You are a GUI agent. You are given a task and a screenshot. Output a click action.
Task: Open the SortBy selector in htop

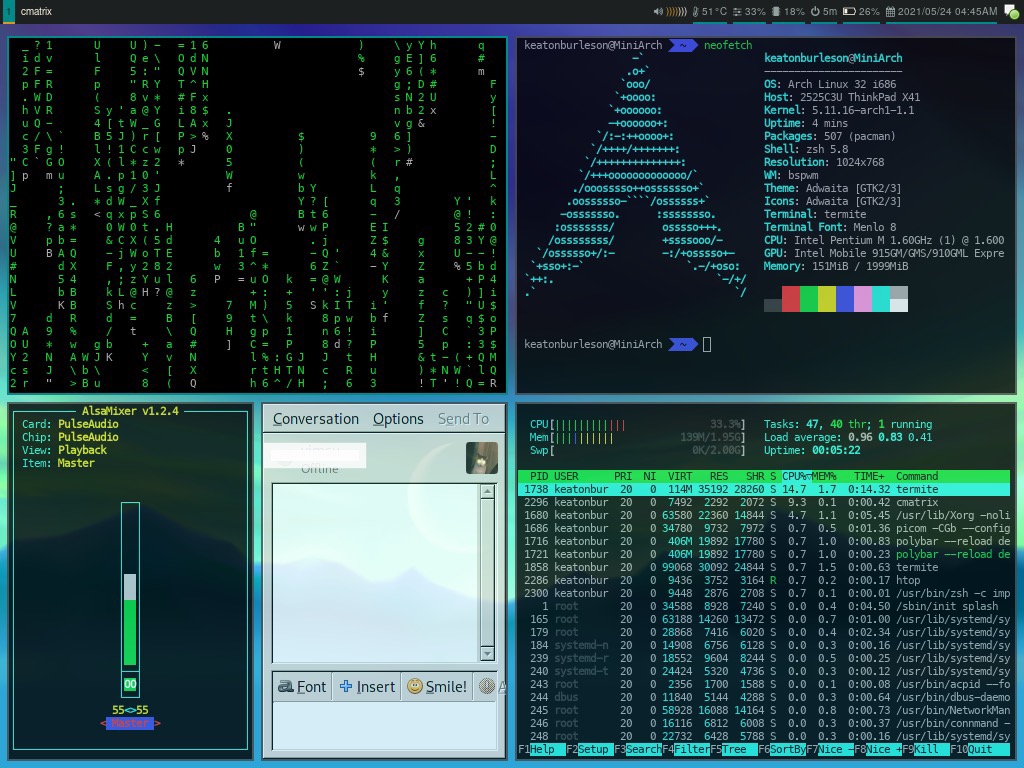[x=782, y=748]
